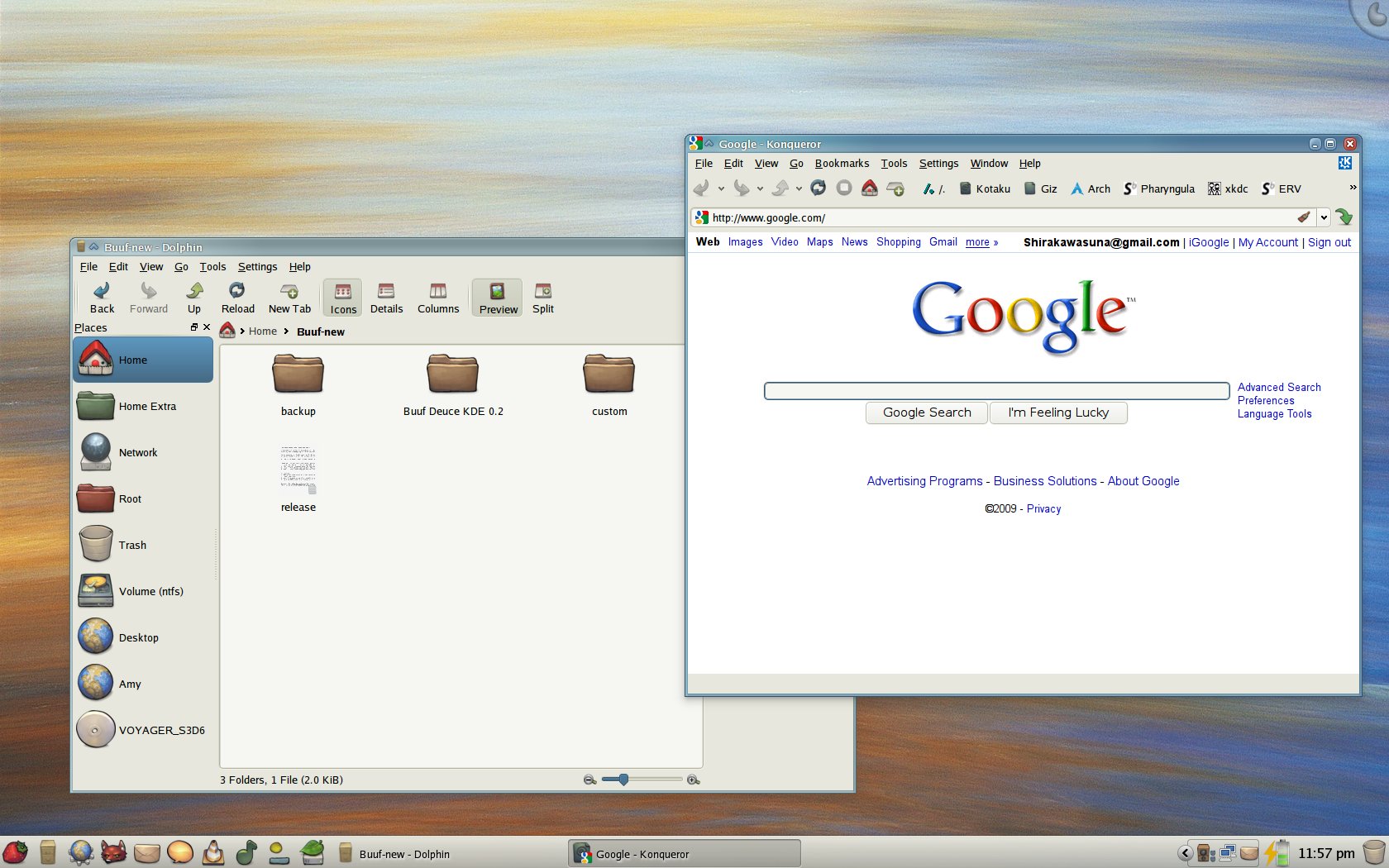
Task: Reload the page in Konqueror
Action: click(818, 188)
